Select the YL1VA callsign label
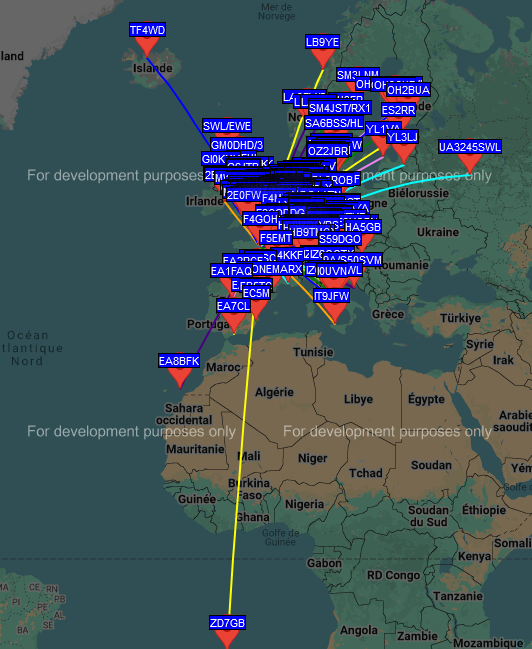The image size is (532, 649). (383, 129)
